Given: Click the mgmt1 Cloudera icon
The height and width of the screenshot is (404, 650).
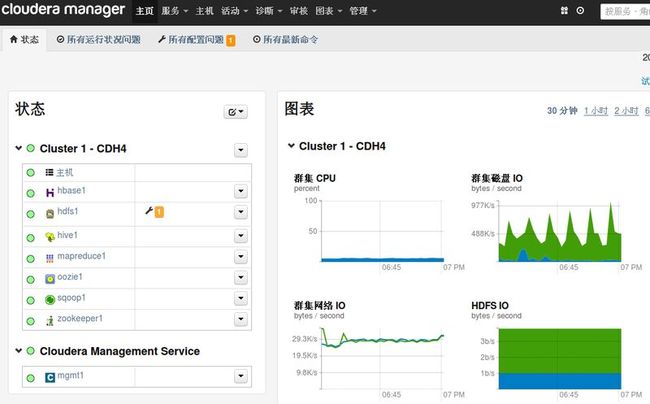Looking at the screenshot, I should (50, 377).
